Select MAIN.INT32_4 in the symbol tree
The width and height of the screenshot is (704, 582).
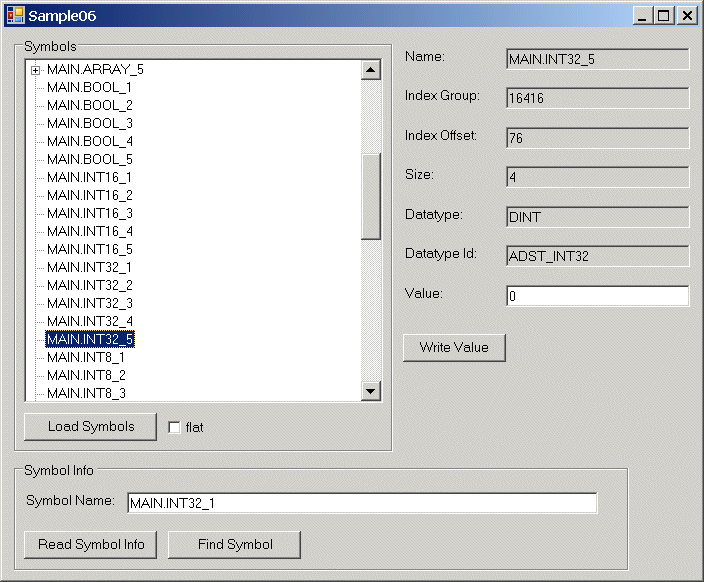(x=89, y=321)
